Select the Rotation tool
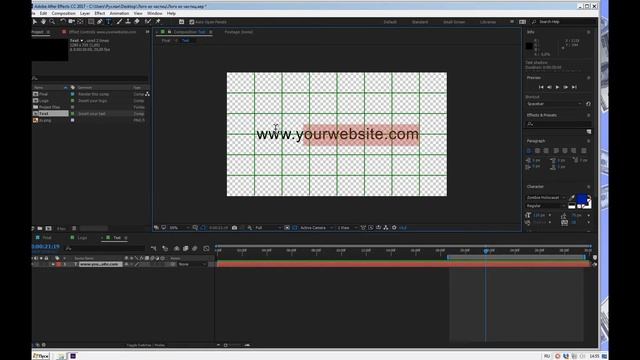Screen dimensions: 640x360 62,22
